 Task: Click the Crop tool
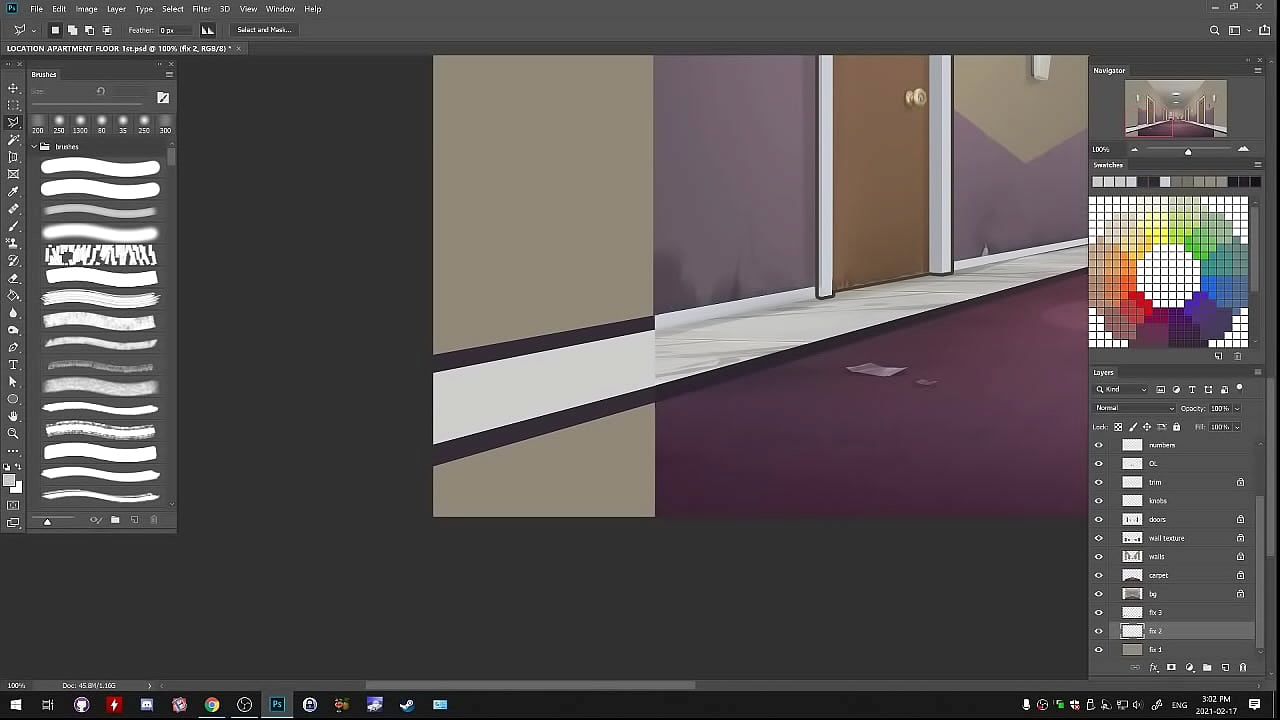[x=13, y=157]
